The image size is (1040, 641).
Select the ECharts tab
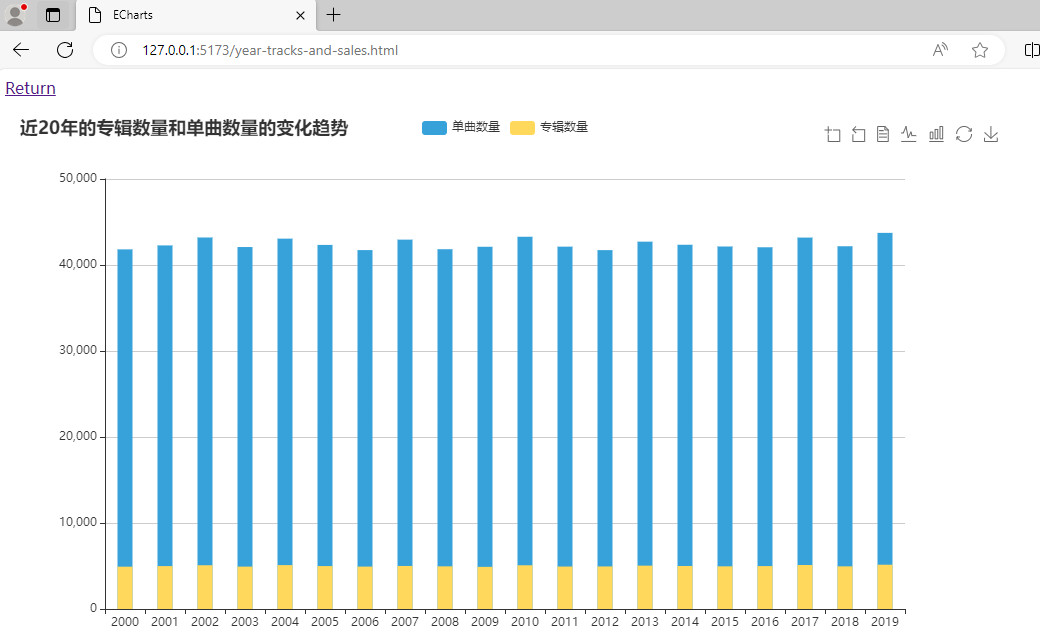coord(190,15)
